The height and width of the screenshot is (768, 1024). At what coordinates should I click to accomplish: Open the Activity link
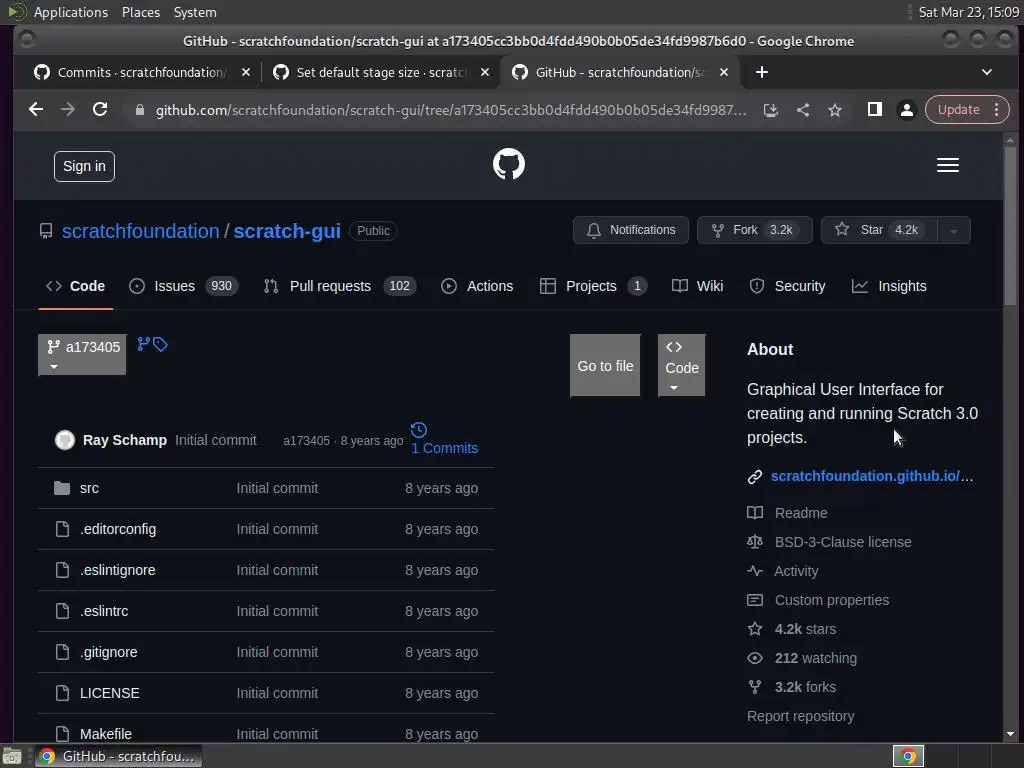pyautogui.click(x=795, y=571)
